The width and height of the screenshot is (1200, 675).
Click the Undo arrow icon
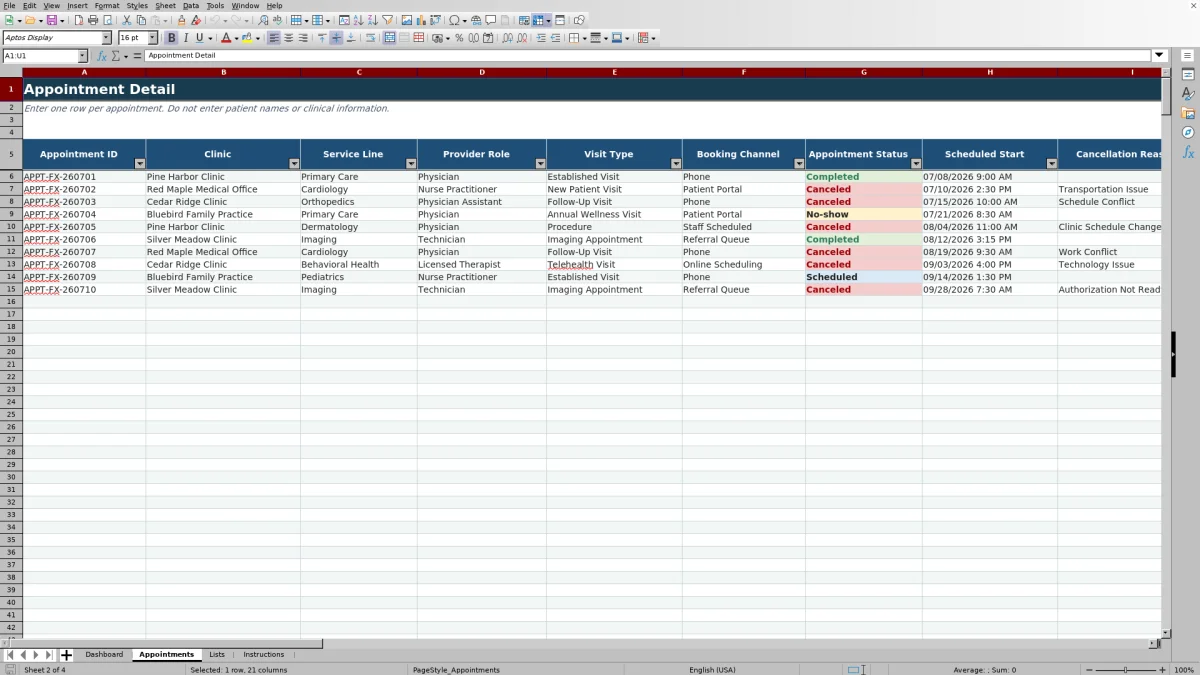214,20
